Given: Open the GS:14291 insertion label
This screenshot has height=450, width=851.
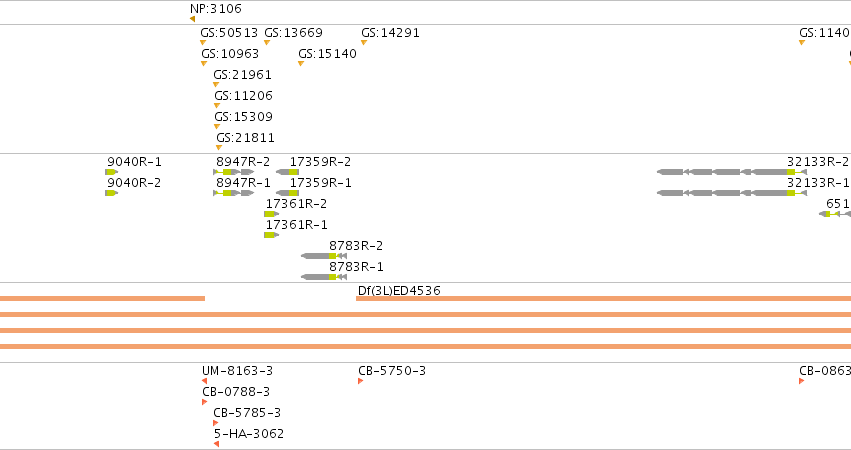Looking at the screenshot, I should [390, 33].
